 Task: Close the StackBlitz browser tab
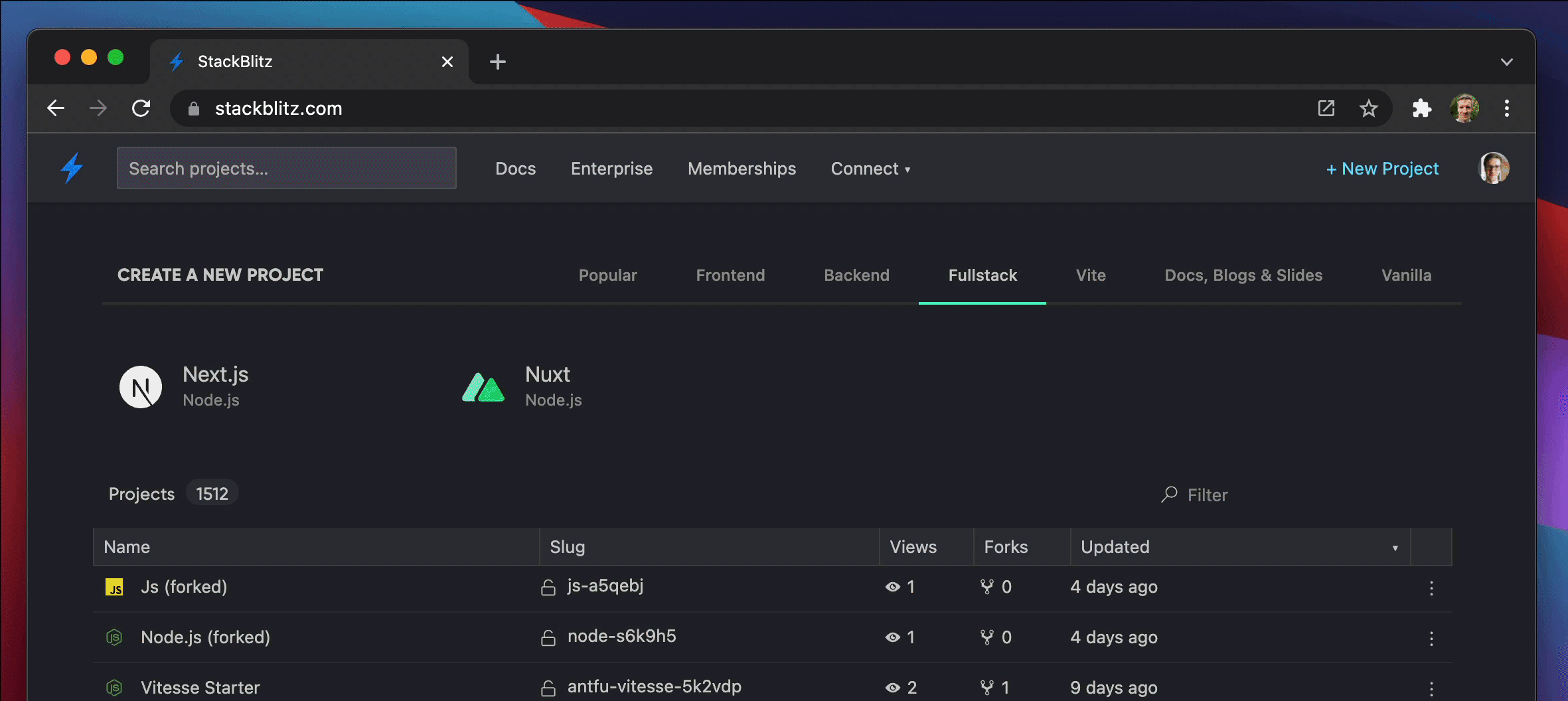coord(447,62)
